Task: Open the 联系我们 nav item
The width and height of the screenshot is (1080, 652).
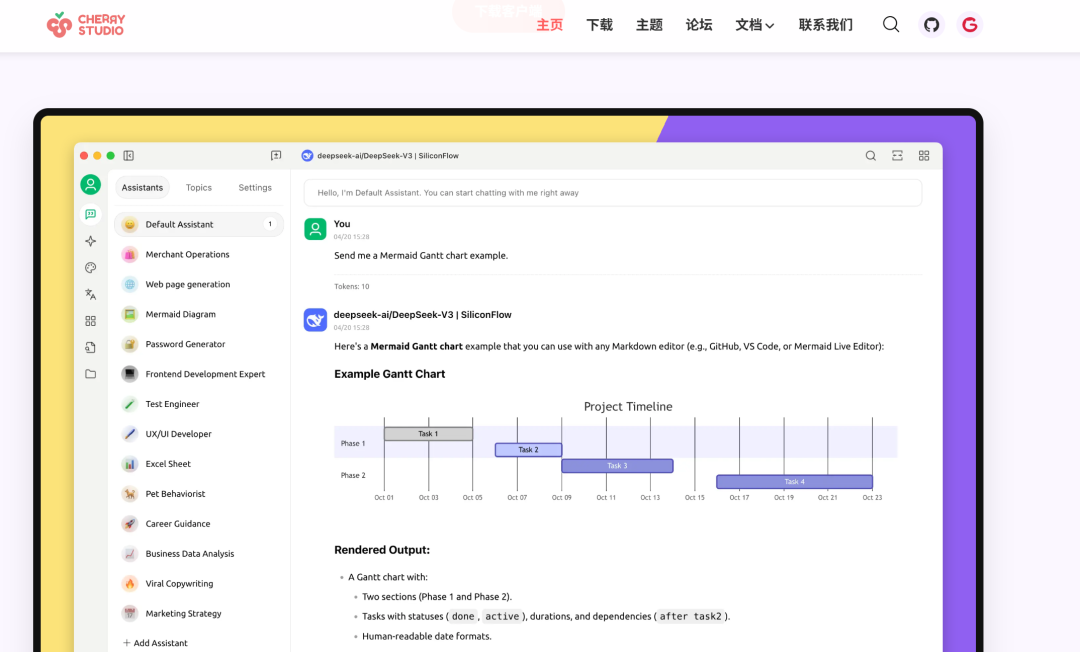Action: (826, 25)
